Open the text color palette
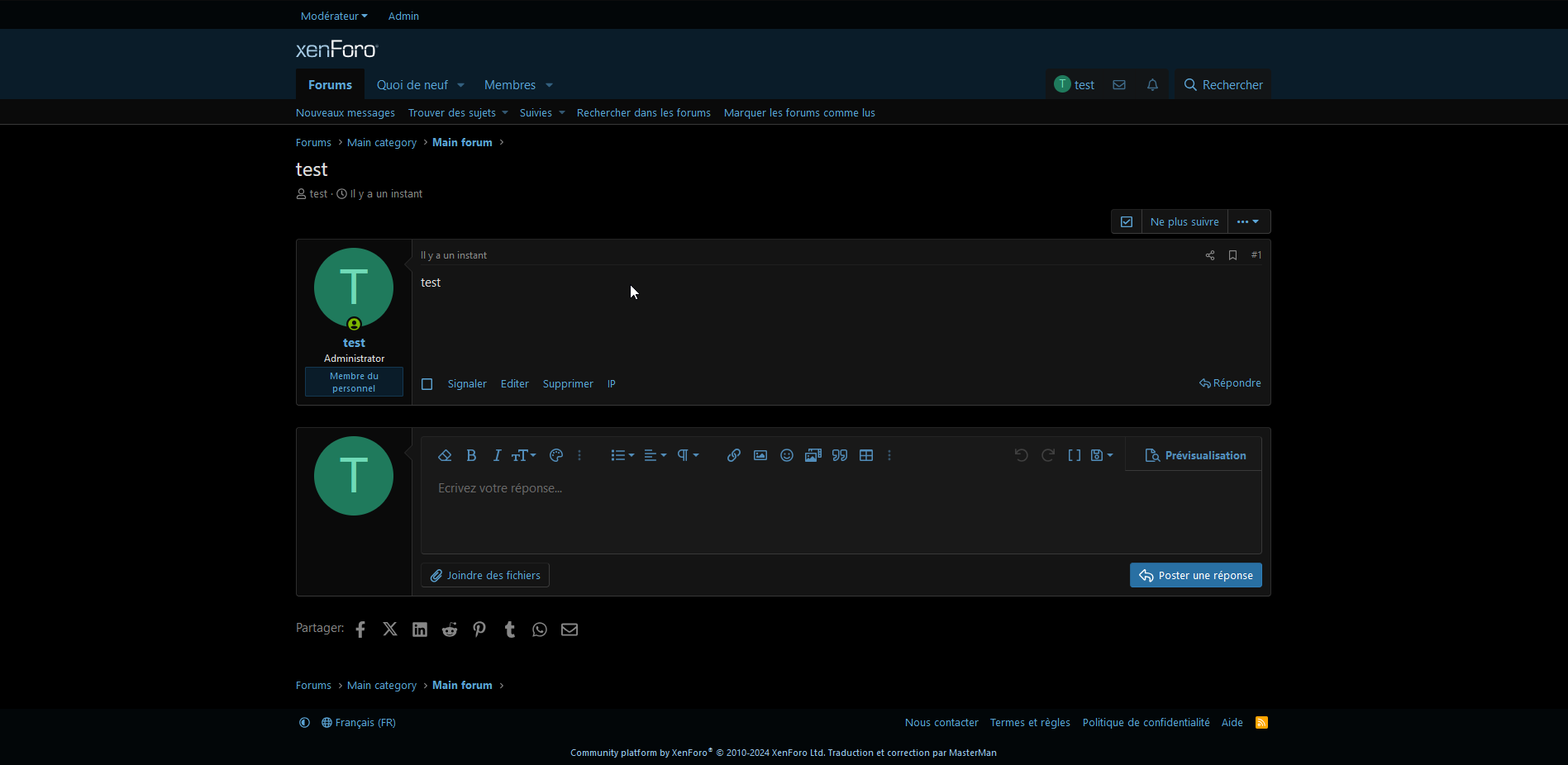 (x=556, y=455)
